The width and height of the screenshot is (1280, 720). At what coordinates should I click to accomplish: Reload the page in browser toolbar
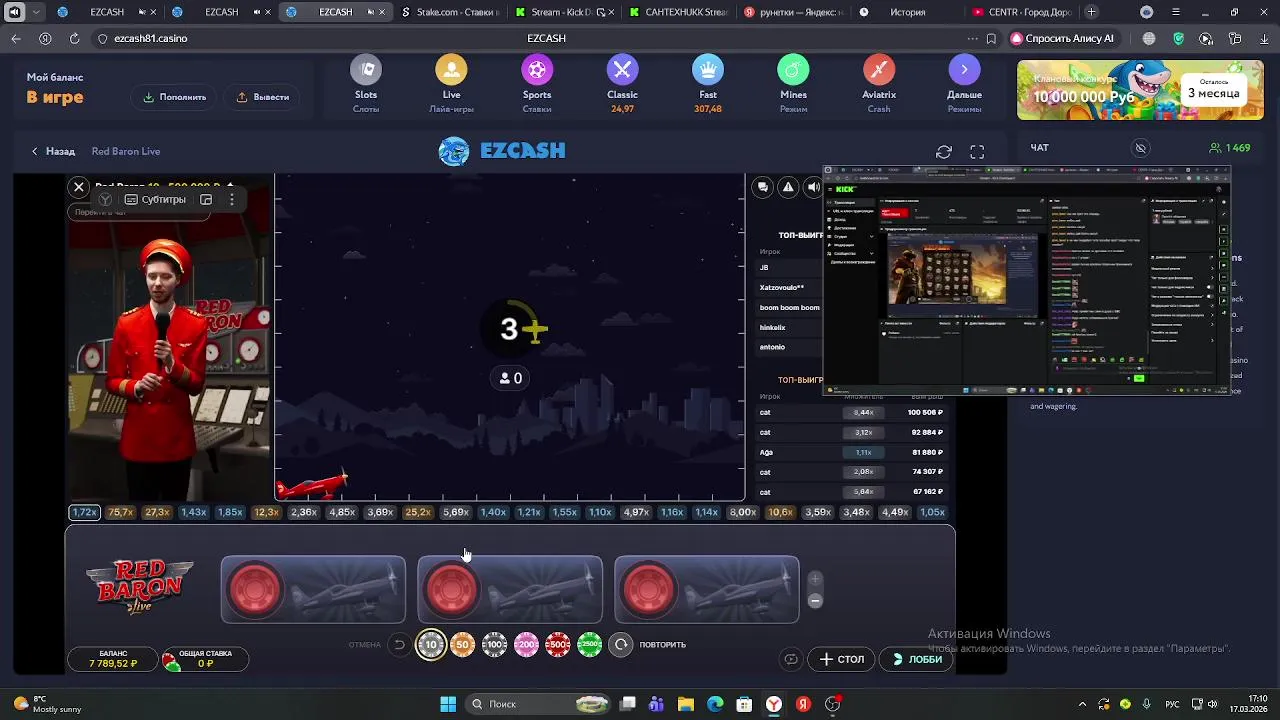click(x=74, y=38)
